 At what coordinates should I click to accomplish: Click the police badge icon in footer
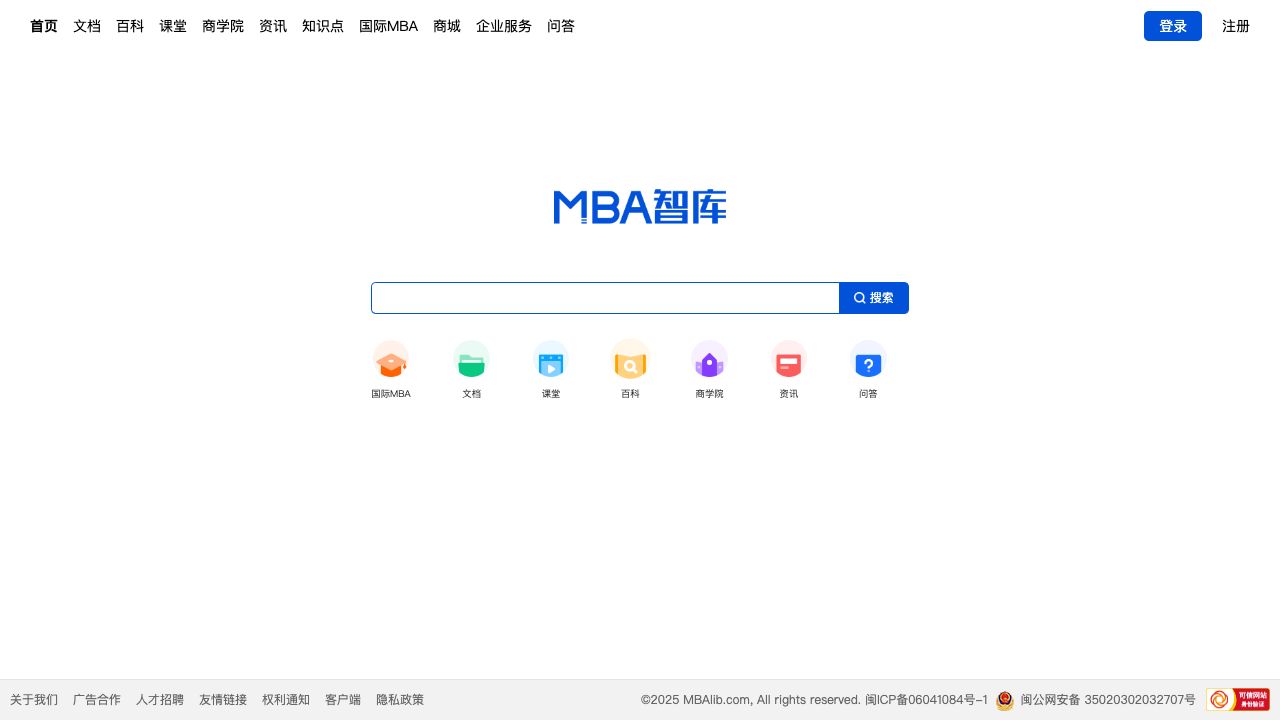tap(1005, 700)
